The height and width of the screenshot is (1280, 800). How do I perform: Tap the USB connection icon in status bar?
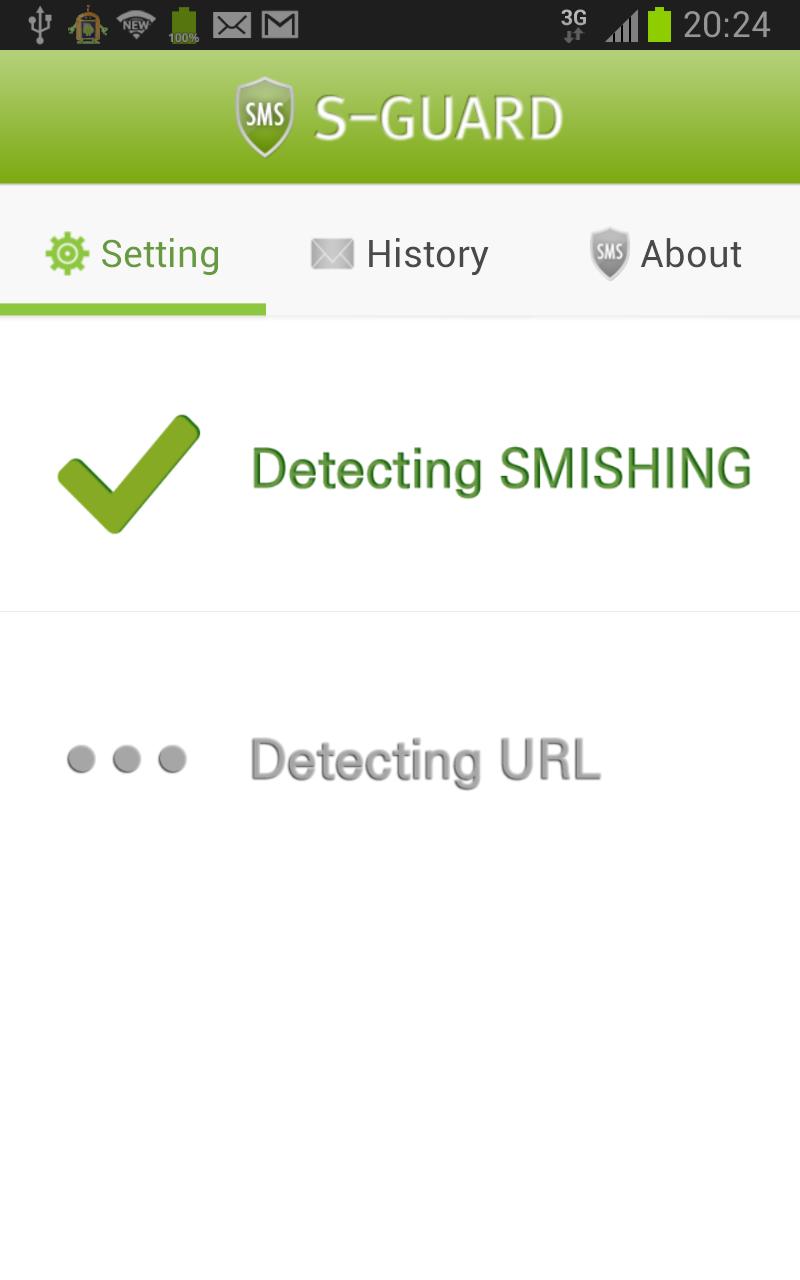(39, 24)
